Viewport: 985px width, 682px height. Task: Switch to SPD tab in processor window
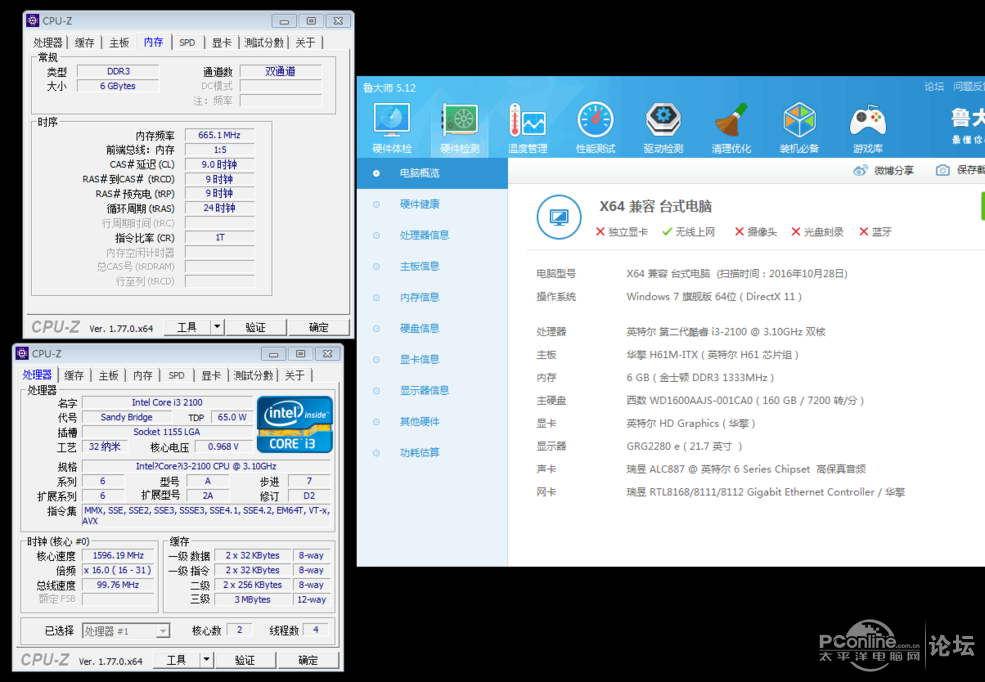pyautogui.click(x=177, y=376)
